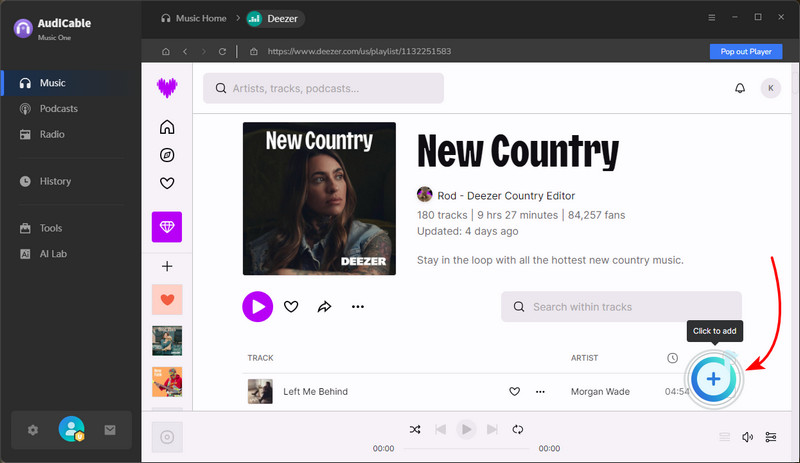The image size is (800, 463).
Task: Click the browser home icon
Action: pyautogui.click(x=166, y=52)
